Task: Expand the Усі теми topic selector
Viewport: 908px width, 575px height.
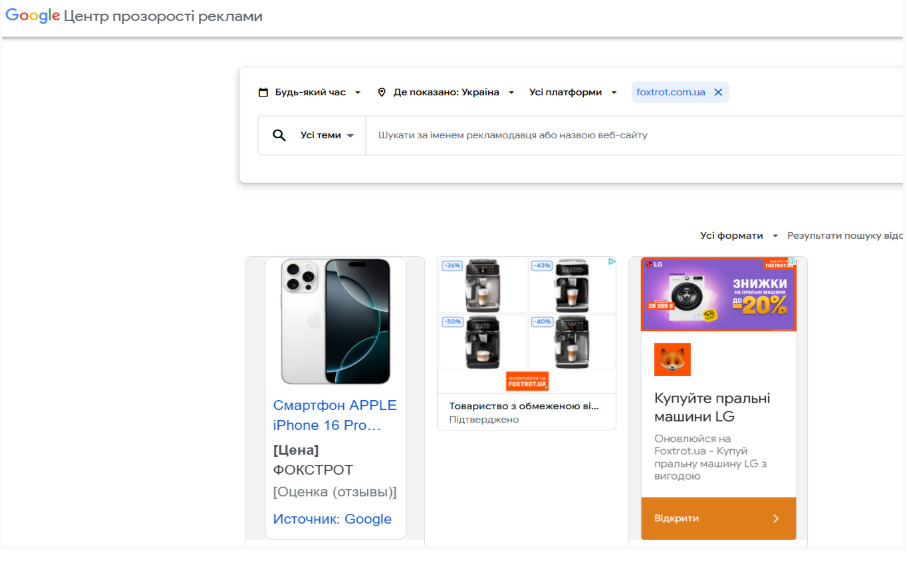Action: 327,135
